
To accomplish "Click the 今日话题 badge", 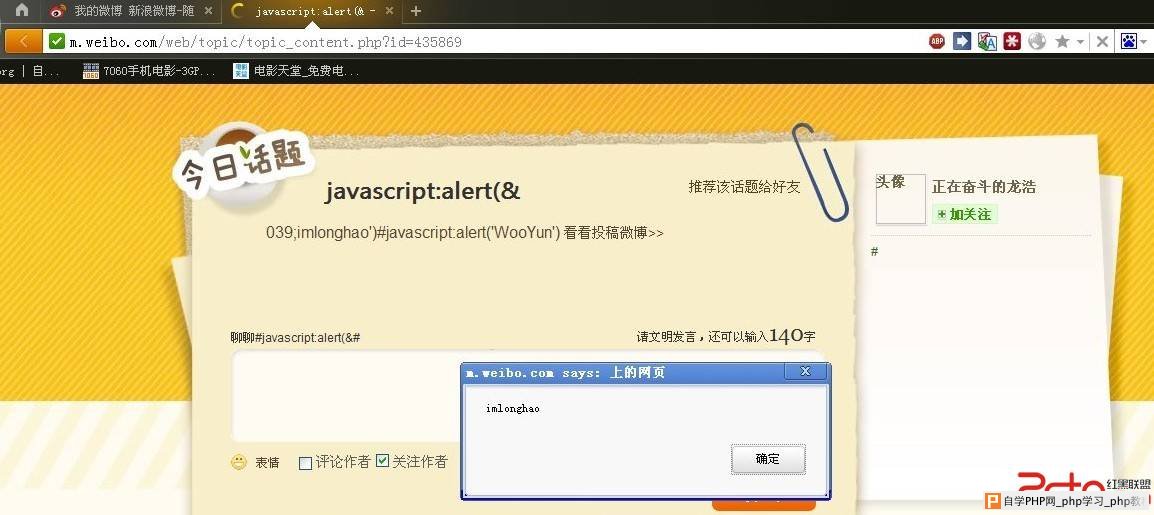I will 243,166.
